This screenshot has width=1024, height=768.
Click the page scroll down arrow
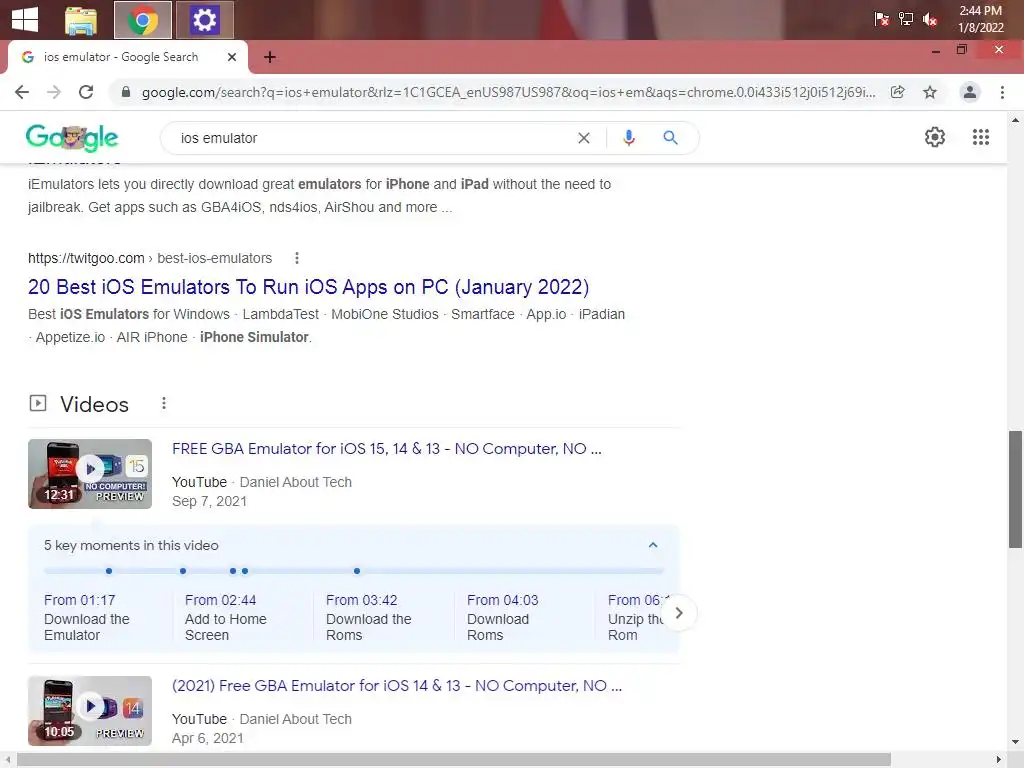(1015, 742)
